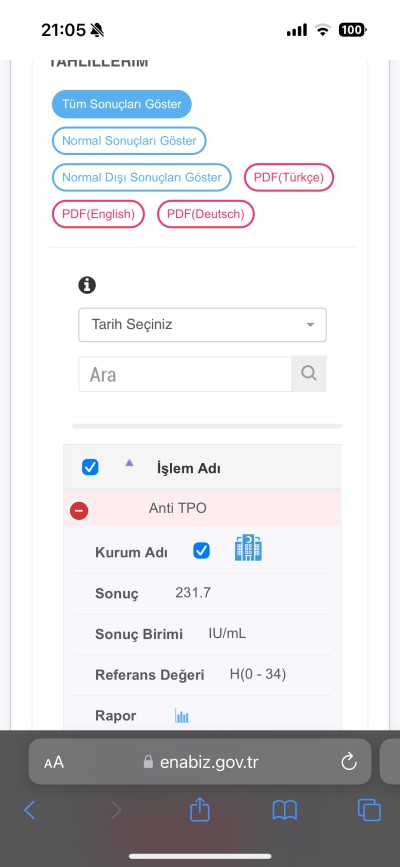
Task: Open the Tarih Seçiniz dropdown
Action: tap(202, 325)
